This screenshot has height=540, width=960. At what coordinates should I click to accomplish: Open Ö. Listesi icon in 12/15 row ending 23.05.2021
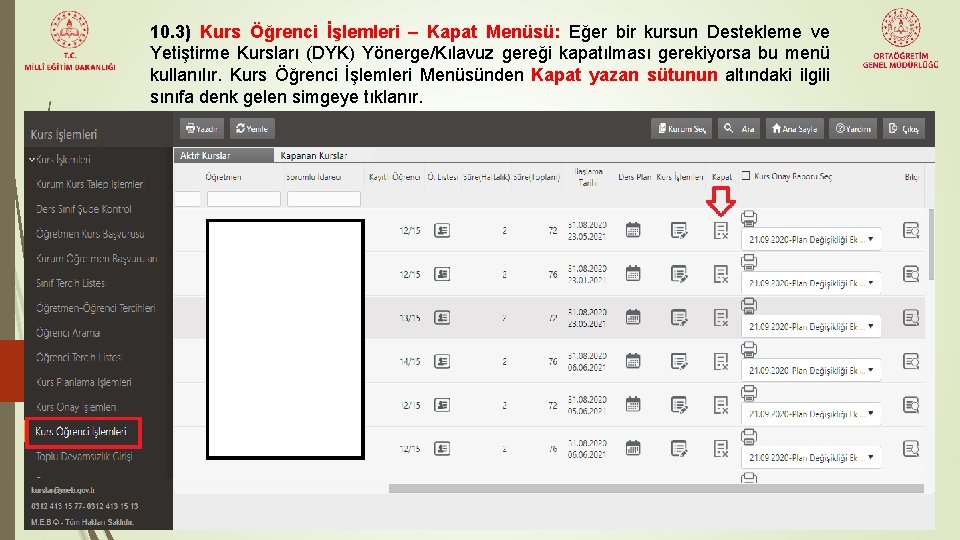point(442,230)
